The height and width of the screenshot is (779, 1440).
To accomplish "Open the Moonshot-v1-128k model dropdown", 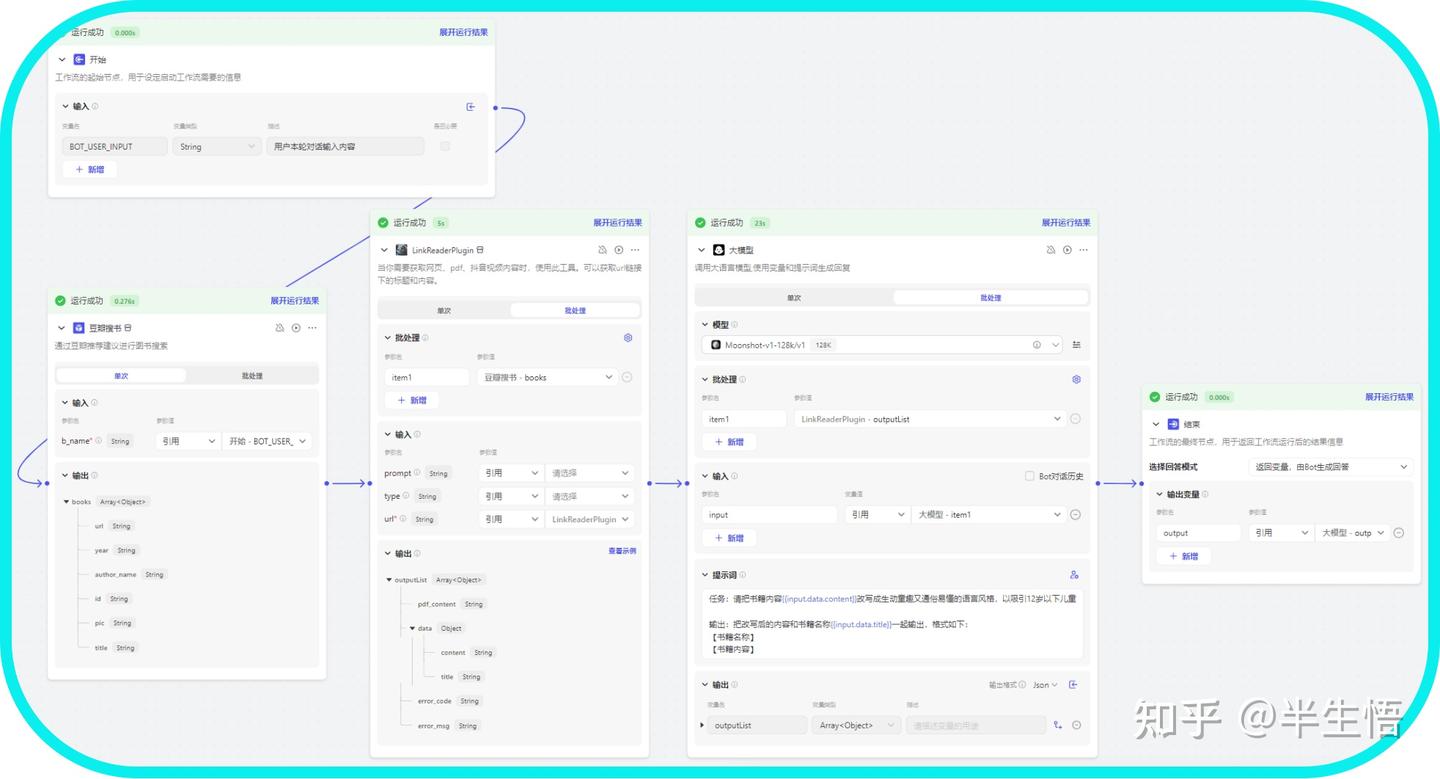I will (883, 345).
